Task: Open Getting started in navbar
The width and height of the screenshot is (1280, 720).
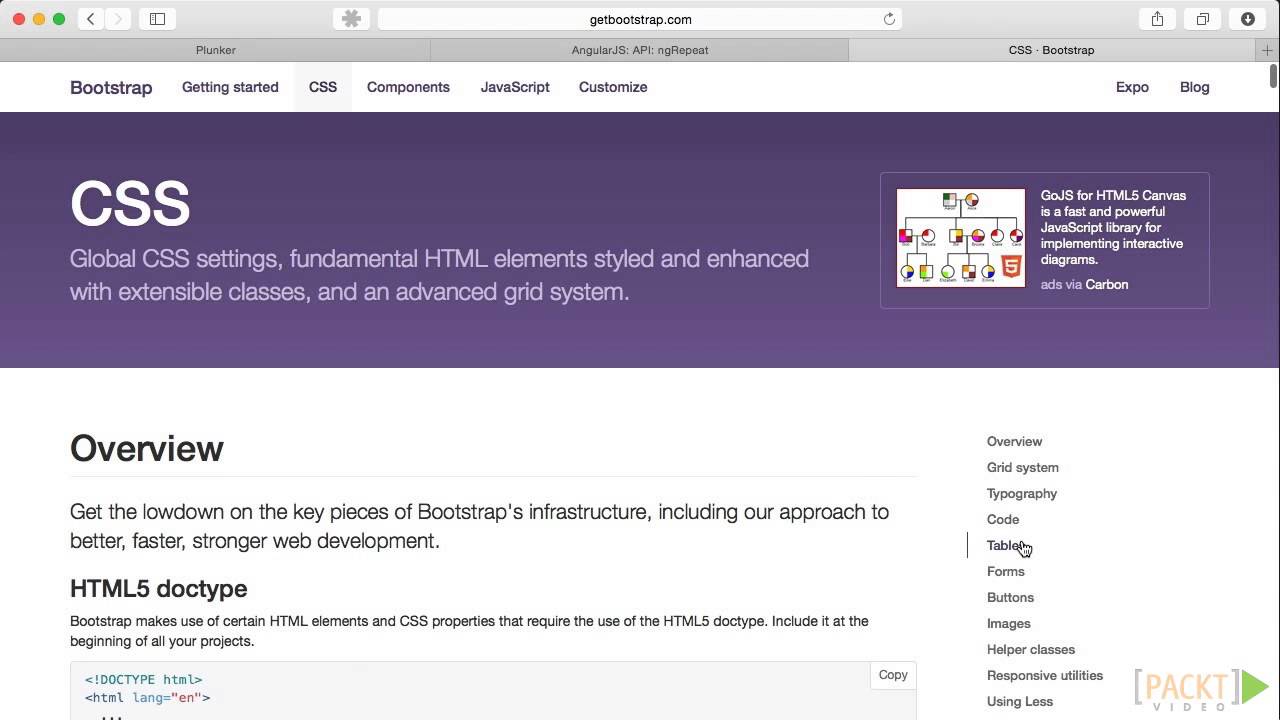Action: [x=230, y=87]
